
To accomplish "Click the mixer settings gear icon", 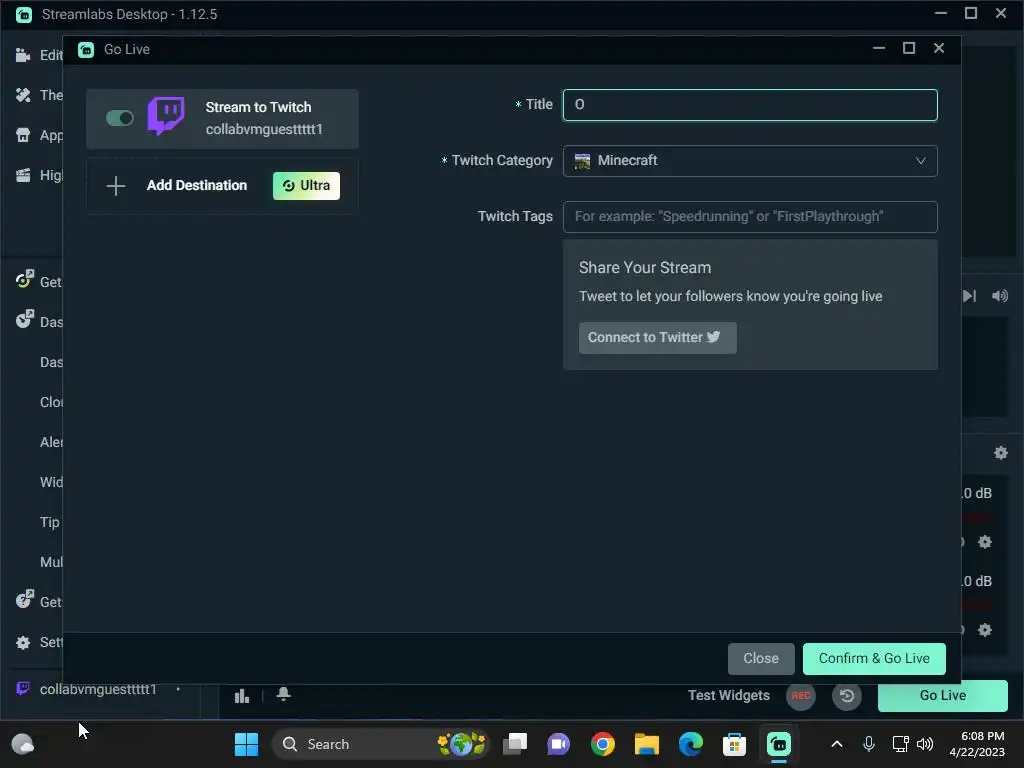I will [x=1000, y=453].
